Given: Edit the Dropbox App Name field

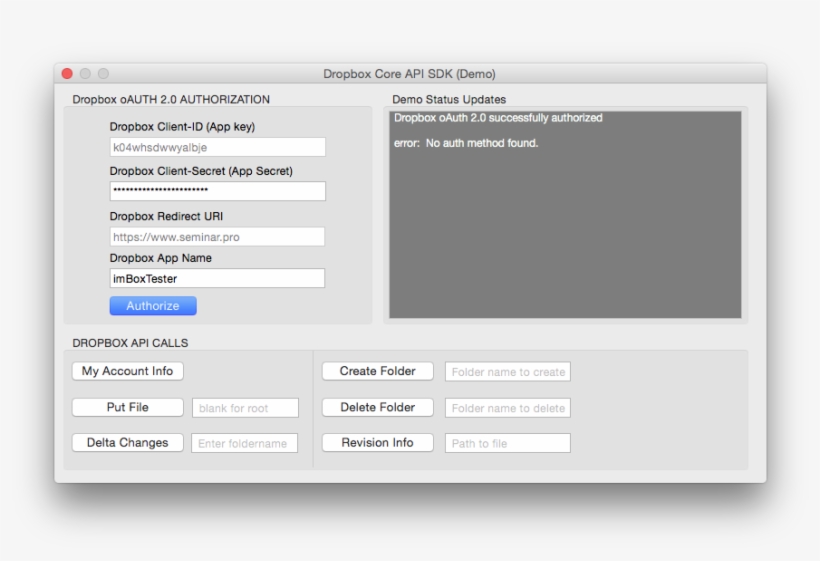Looking at the screenshot, I should 218,278.
